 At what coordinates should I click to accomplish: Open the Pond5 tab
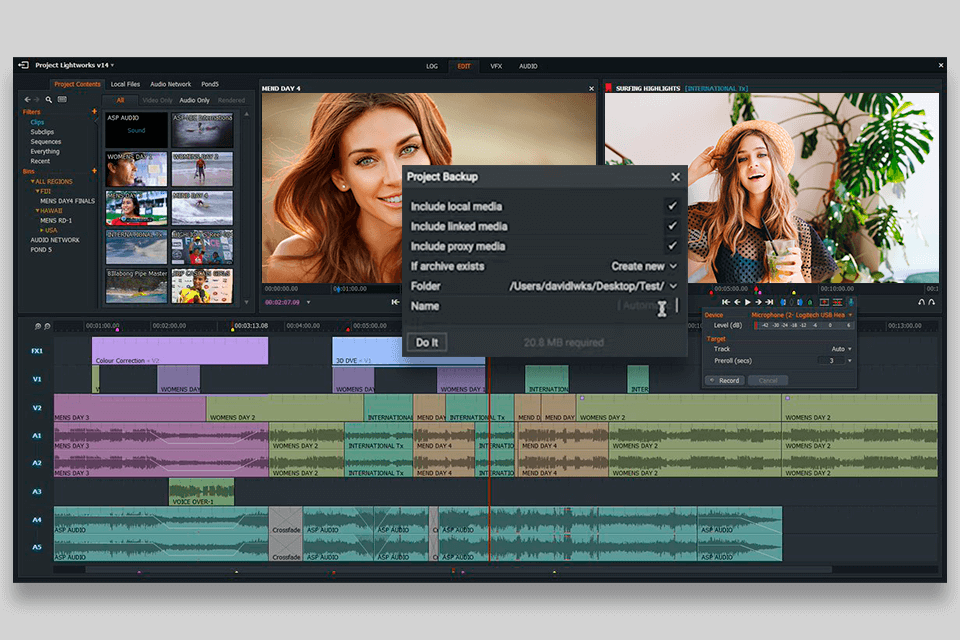(210, 84)
